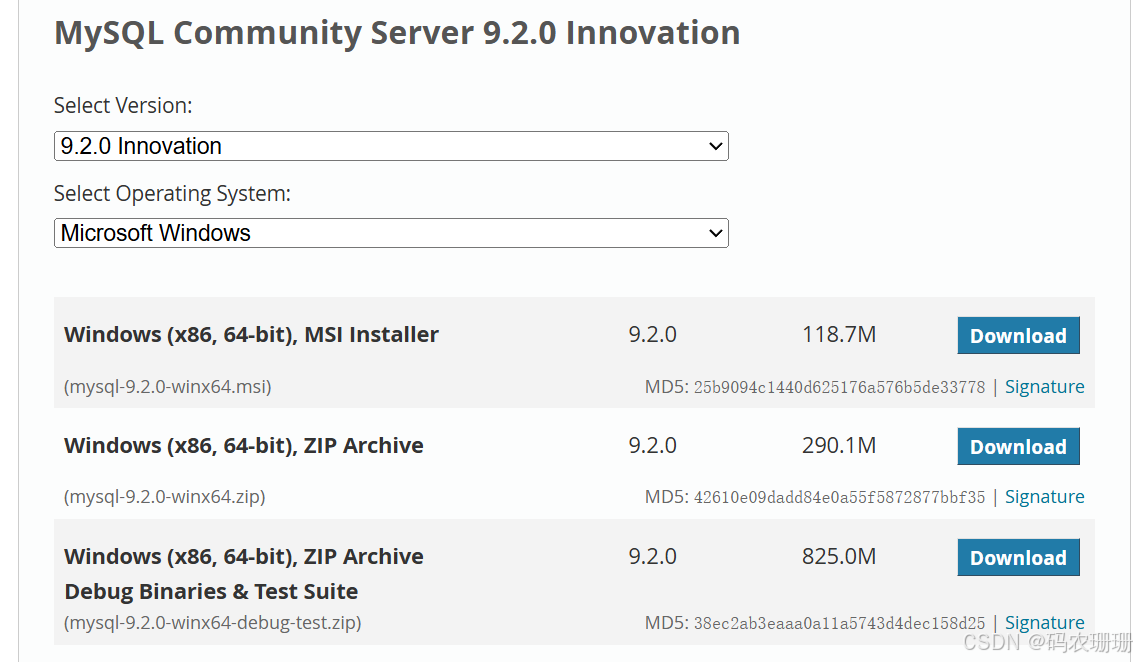Download the MSI Installer package
This screenshot has width=1137, height=662.
(x=1018, y=335)
